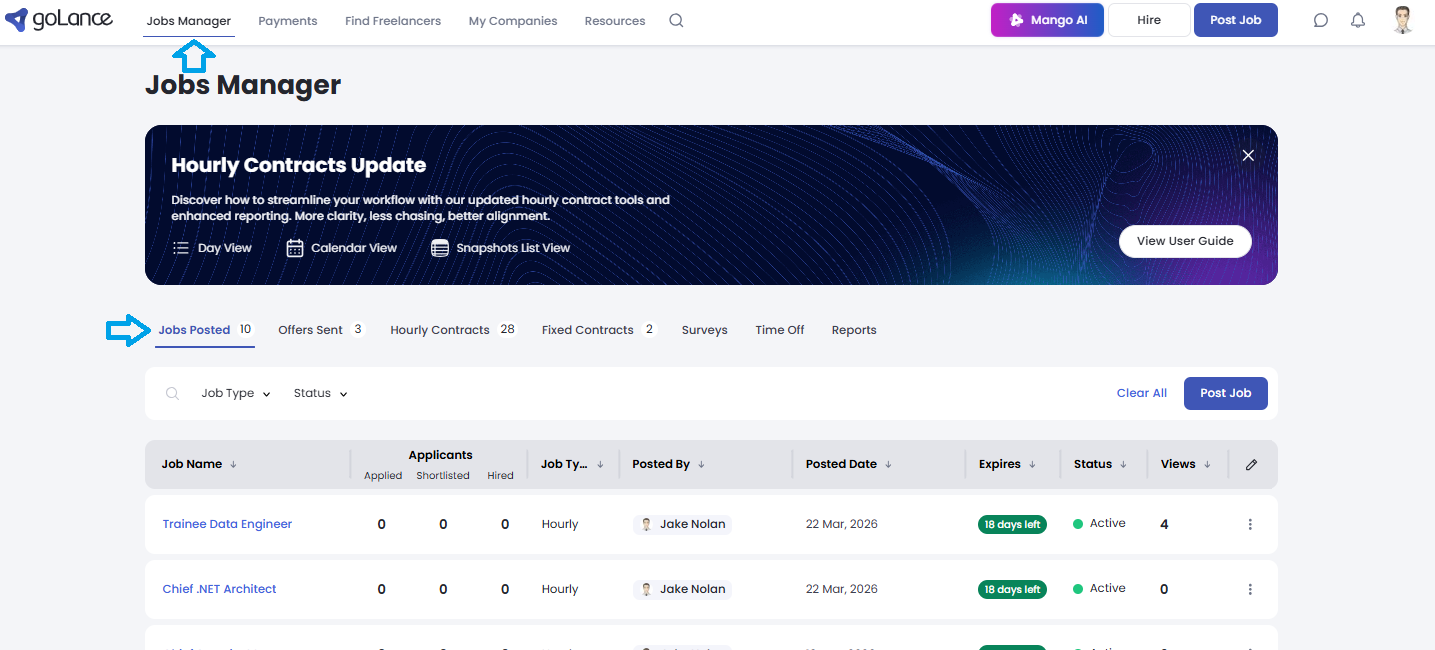Image resolution: width=1435 pixels, height=650 pixels.
Task: Click the edit columns pencil icon
Action: [1251, 464]
